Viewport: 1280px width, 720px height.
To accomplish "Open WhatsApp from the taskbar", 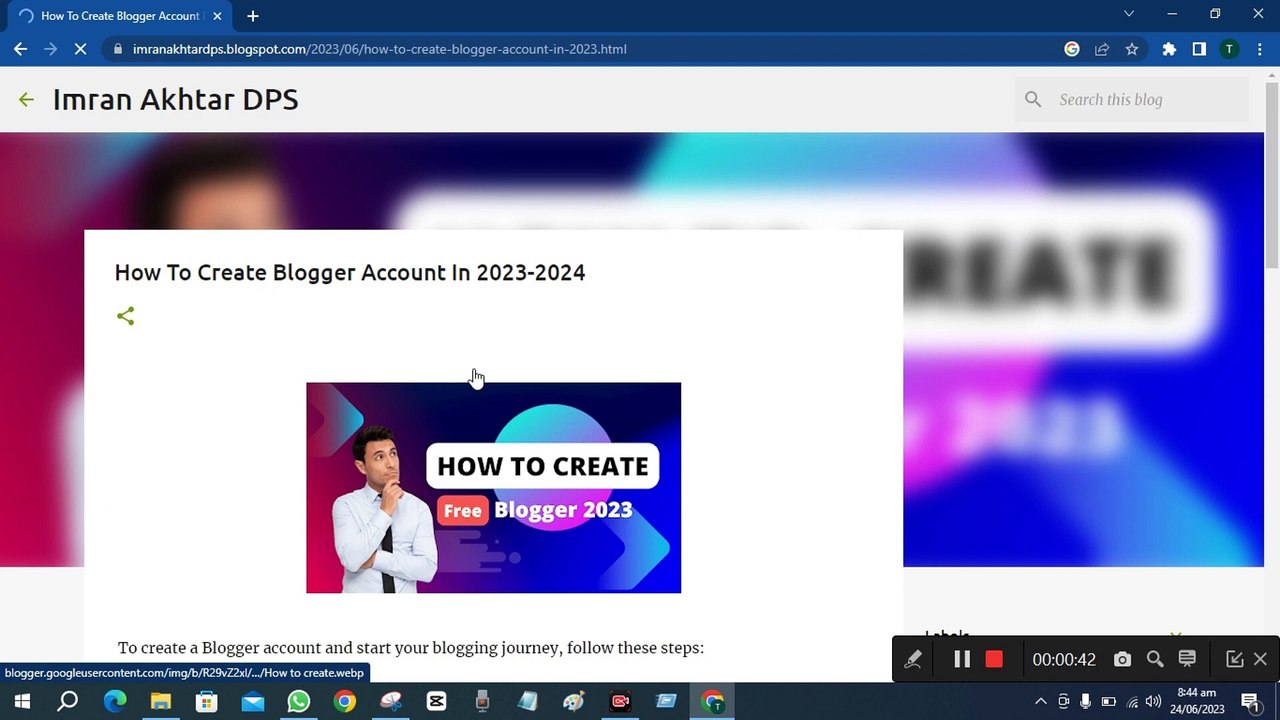I will [299, 701].
